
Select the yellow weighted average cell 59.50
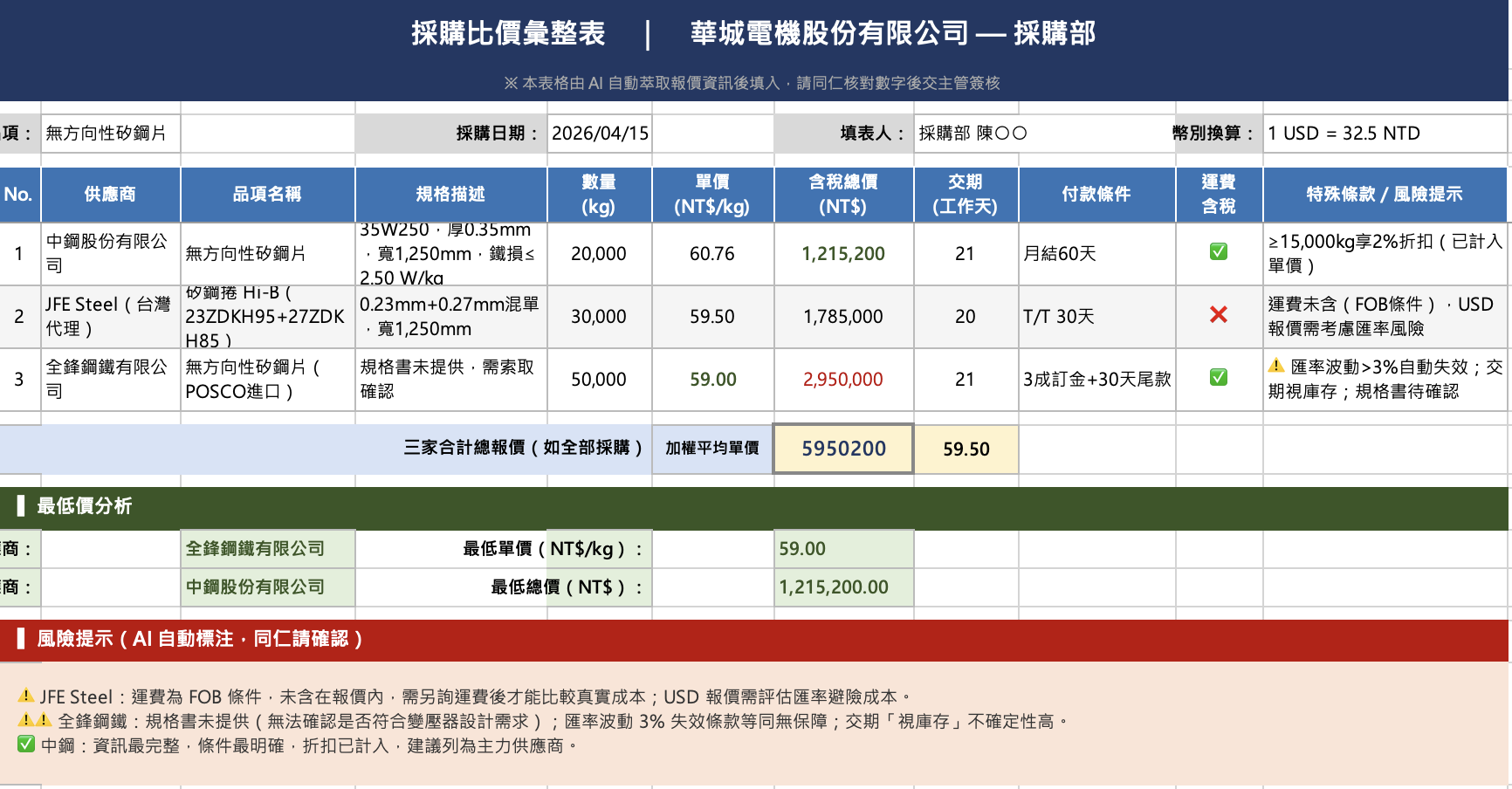pyautogui.click(x=966, y=449)
